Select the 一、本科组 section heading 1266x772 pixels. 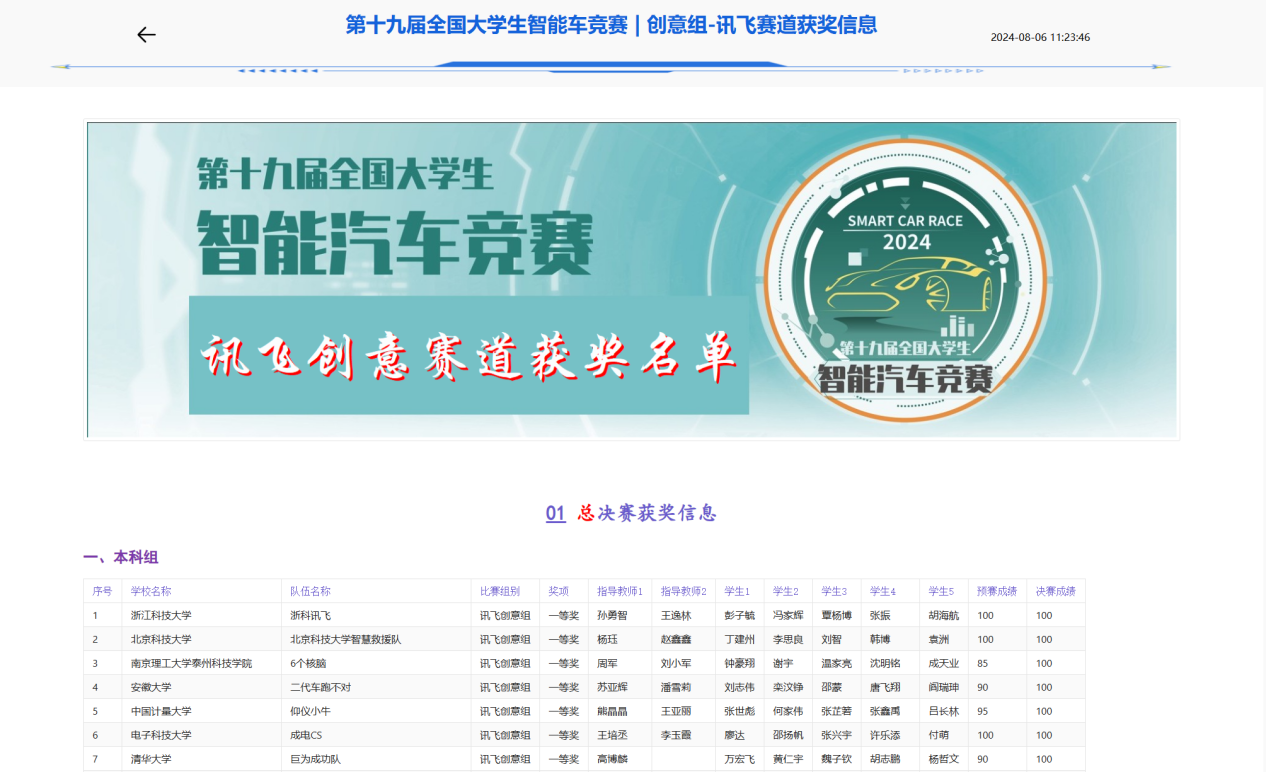pos(121,557)
